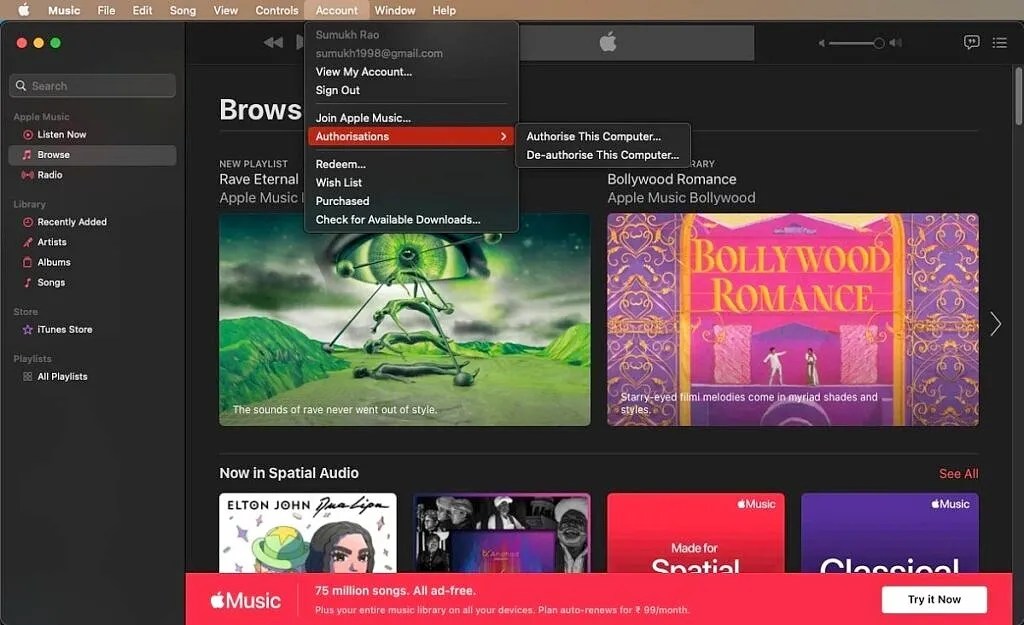Open the Window menu

tap(395, 10)
